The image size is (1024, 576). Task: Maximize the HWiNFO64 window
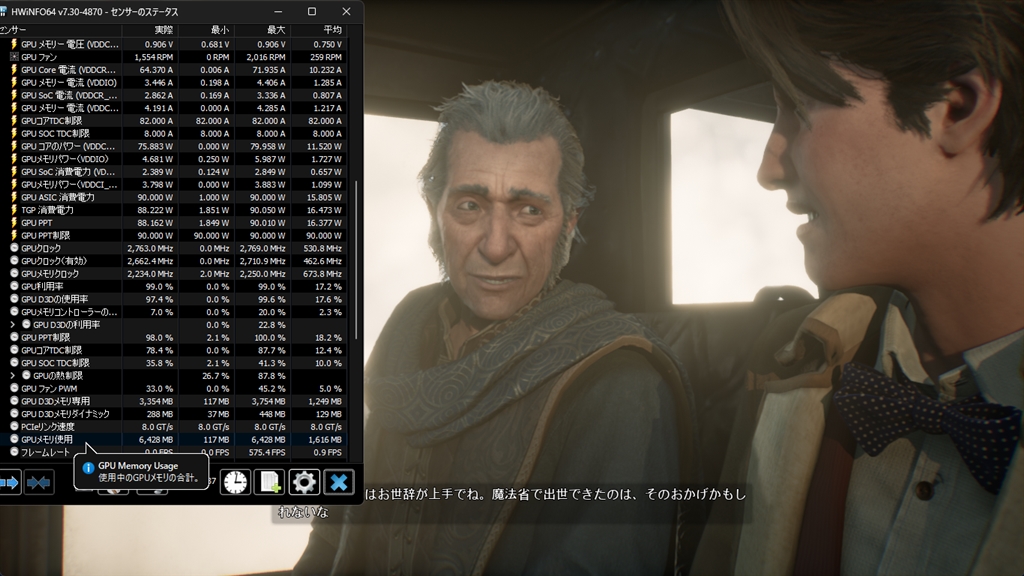click(x=312, y=12)
